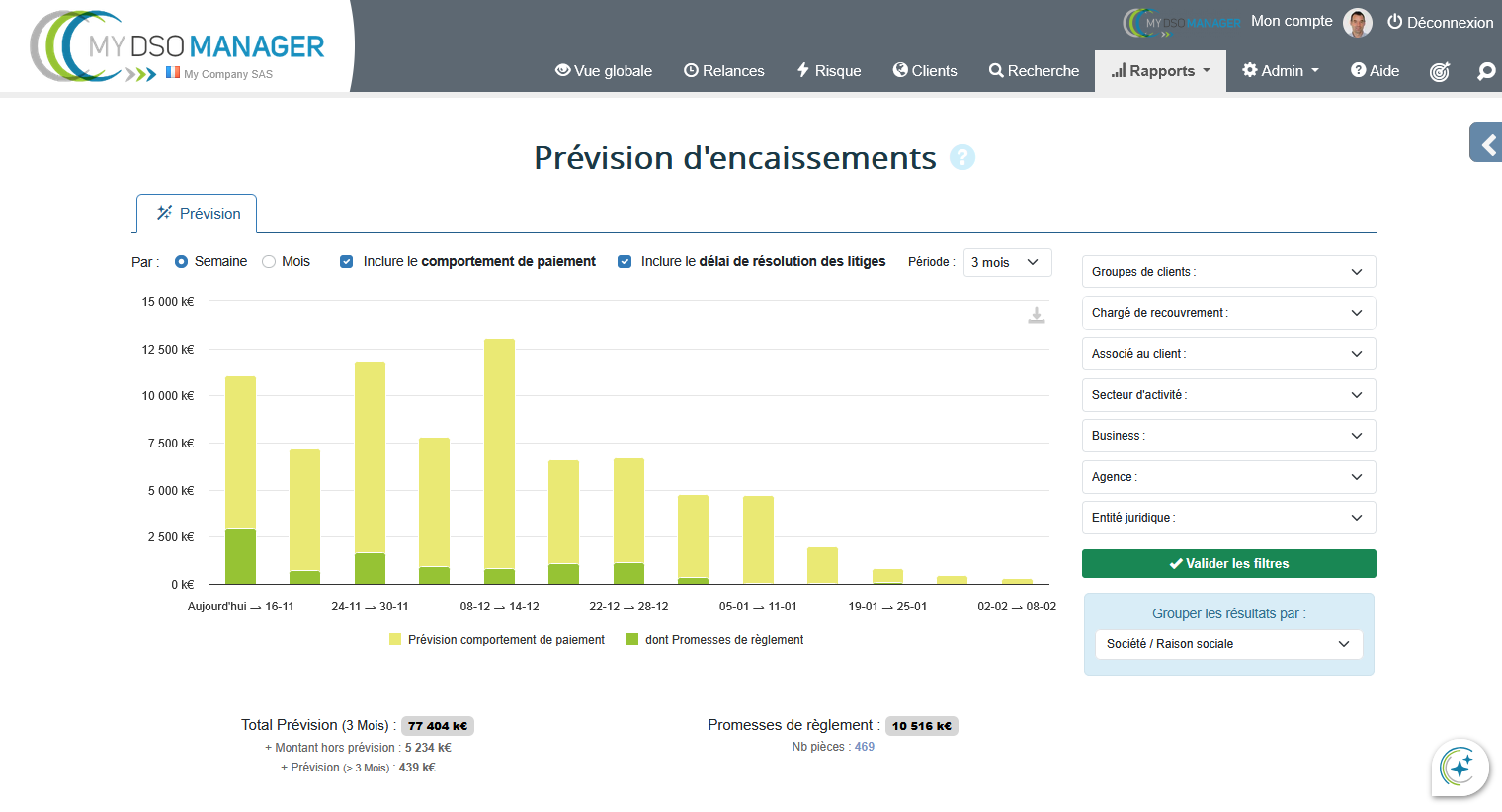Expand the side panel arrow tab
The image size is (1502, 812).
(x=1486, y=144)
